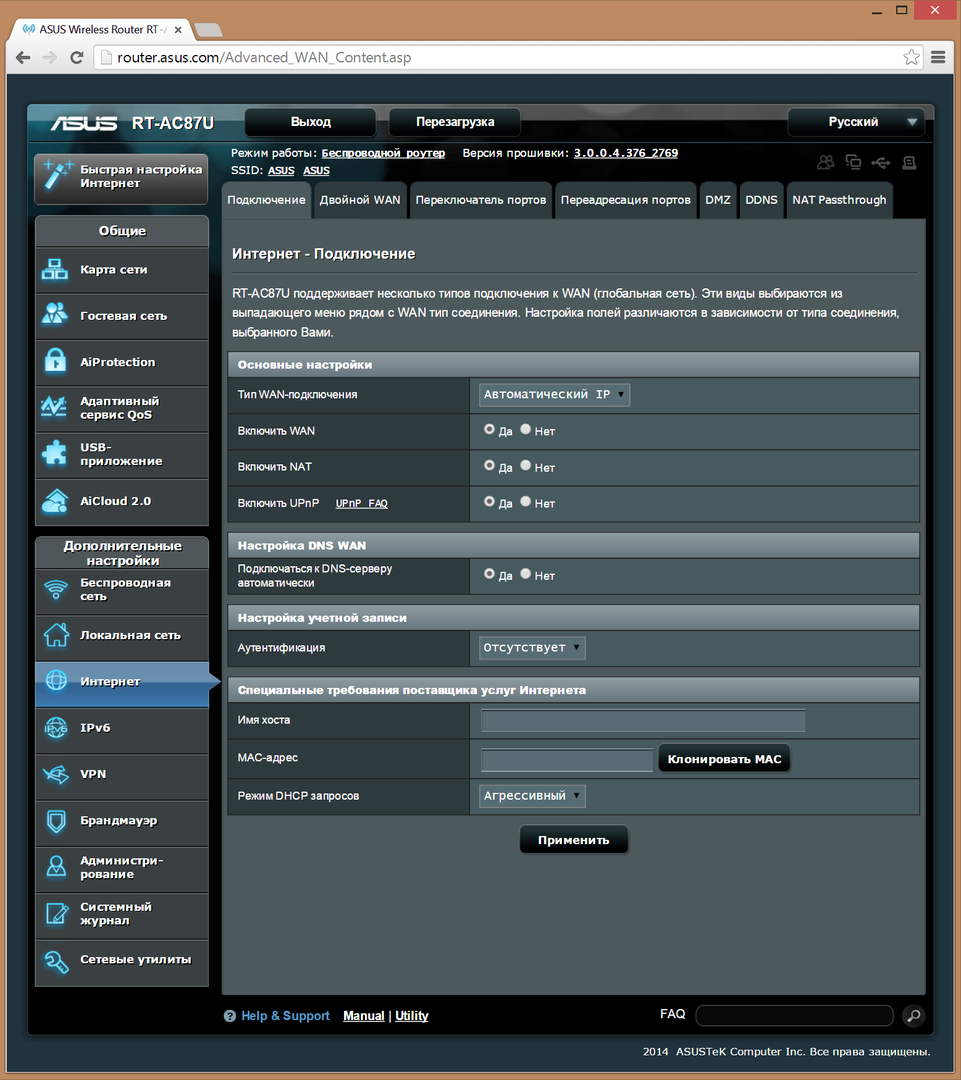Click the Клонировать MAC button

[x=724, y=760]
